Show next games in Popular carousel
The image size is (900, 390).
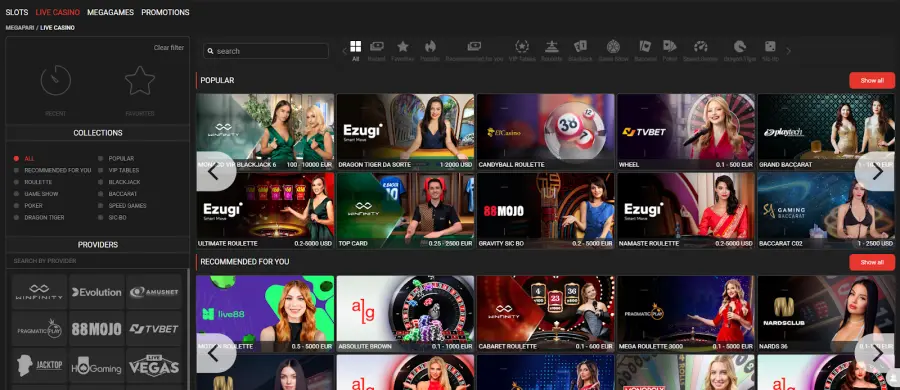click(x=875, y=171)
